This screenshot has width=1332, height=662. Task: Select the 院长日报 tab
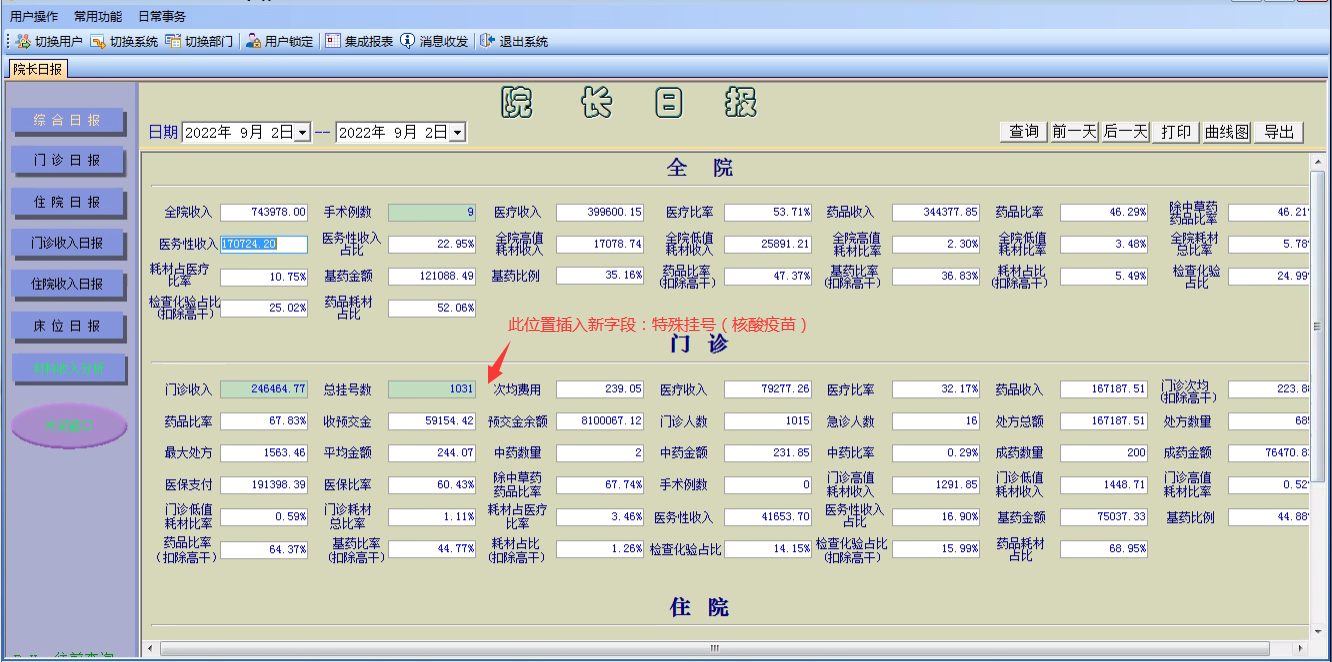(38, 69)
